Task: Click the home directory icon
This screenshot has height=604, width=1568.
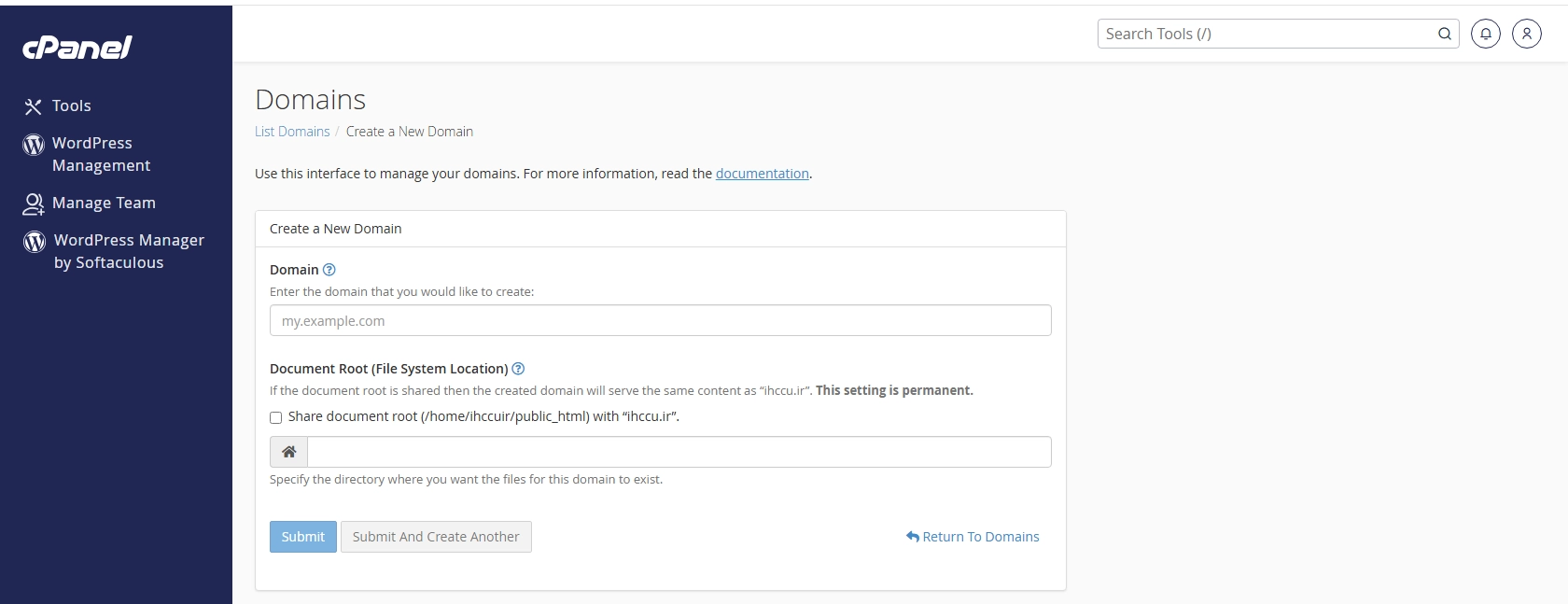Action: (289, 452)
